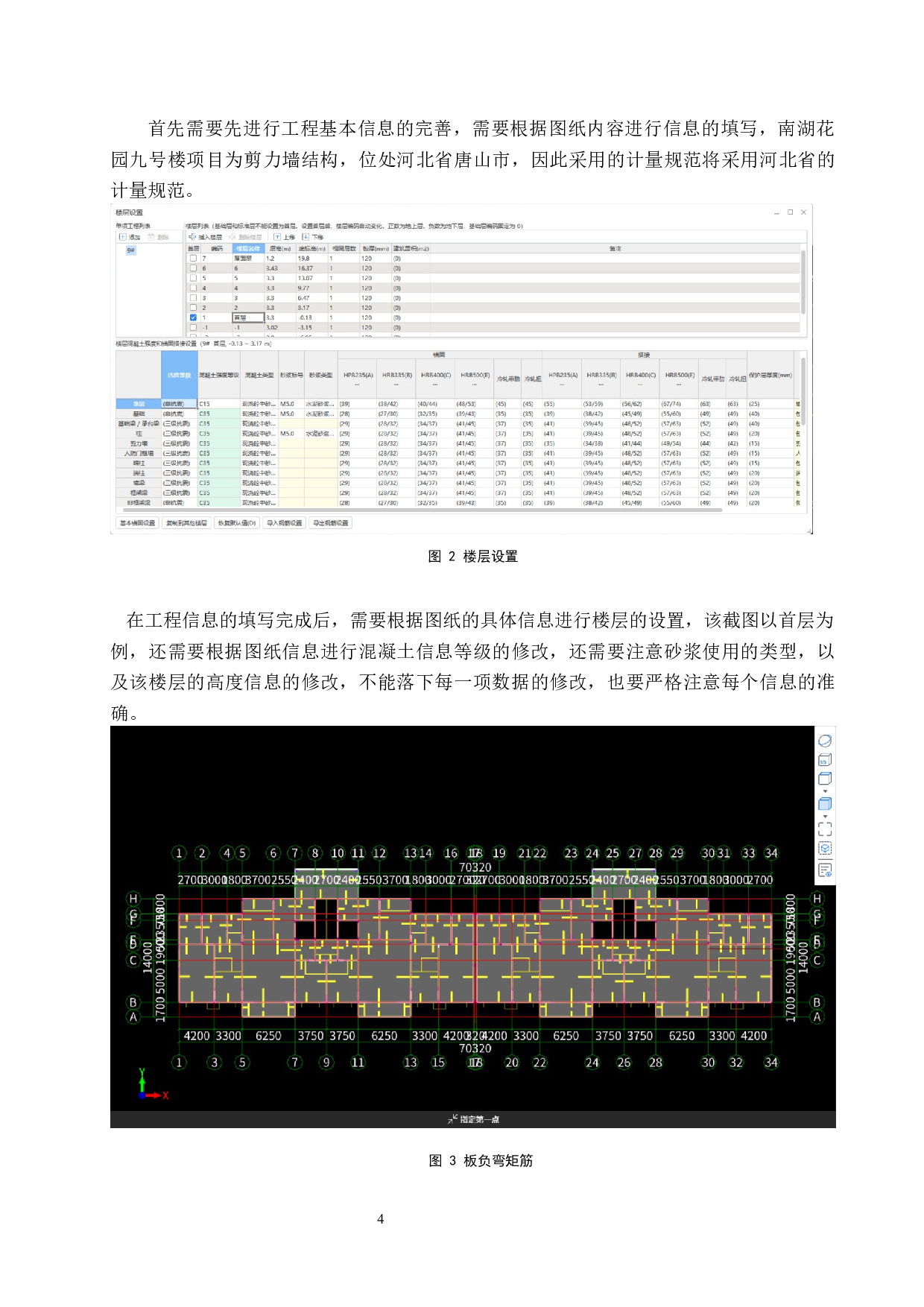Click the dashed box with cube icon
The width and height of the screenshot is (924, 1307).
[x=825, y=849]
